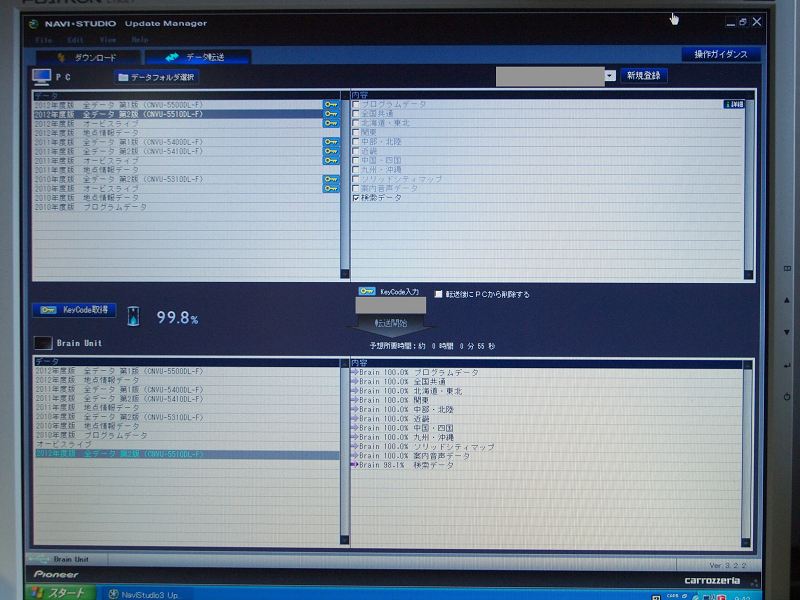Click the grey combo box field beside 新規登録

[550, 76]
